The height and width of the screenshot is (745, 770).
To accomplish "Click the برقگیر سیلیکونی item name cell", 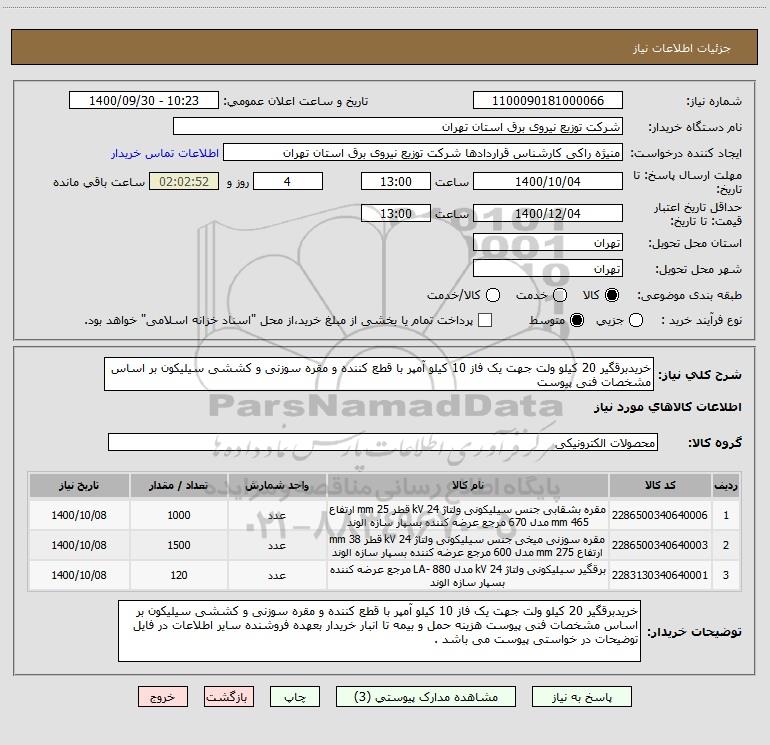I will [468, 575].
